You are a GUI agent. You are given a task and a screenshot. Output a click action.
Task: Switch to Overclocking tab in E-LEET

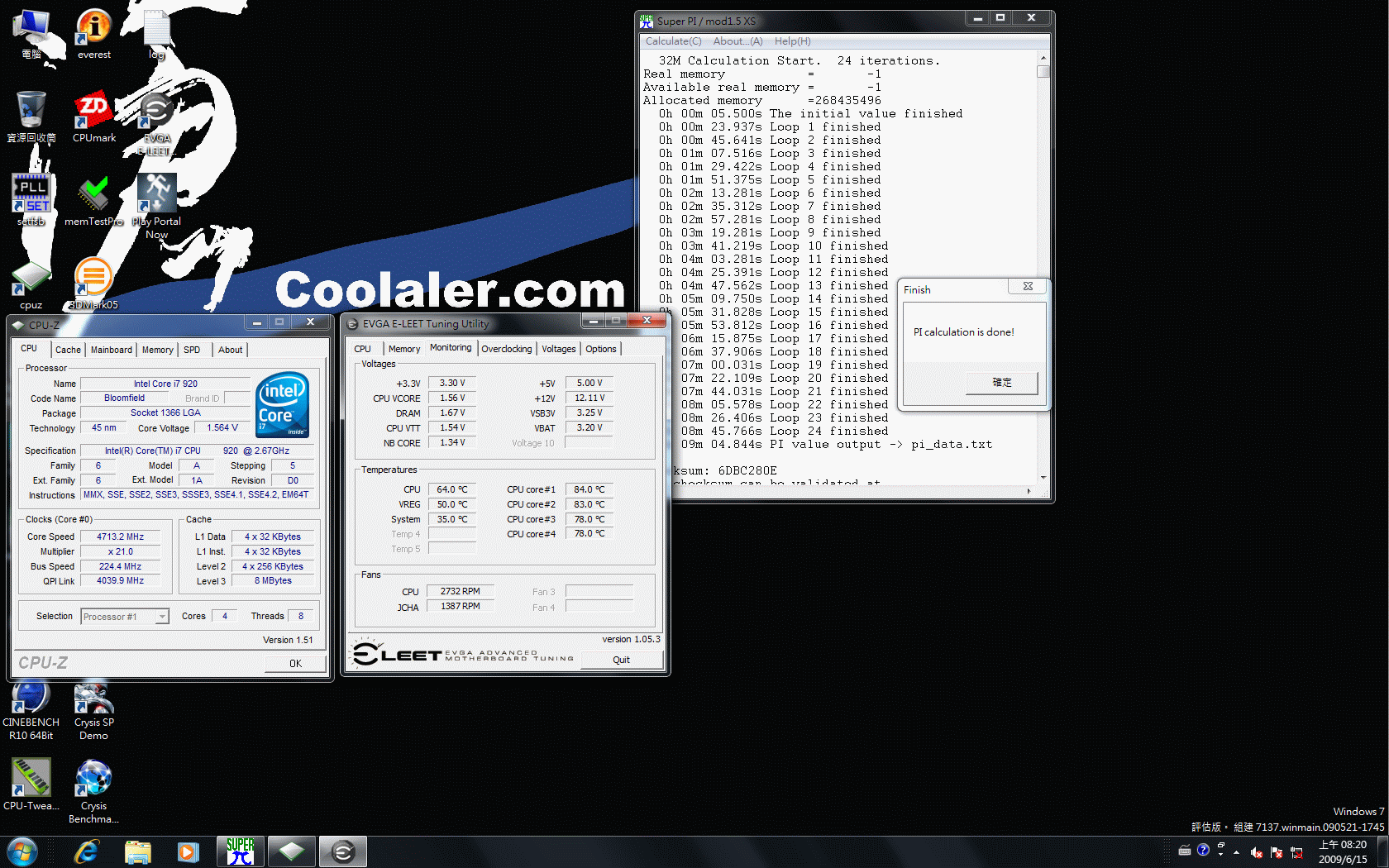click(507, 349)
